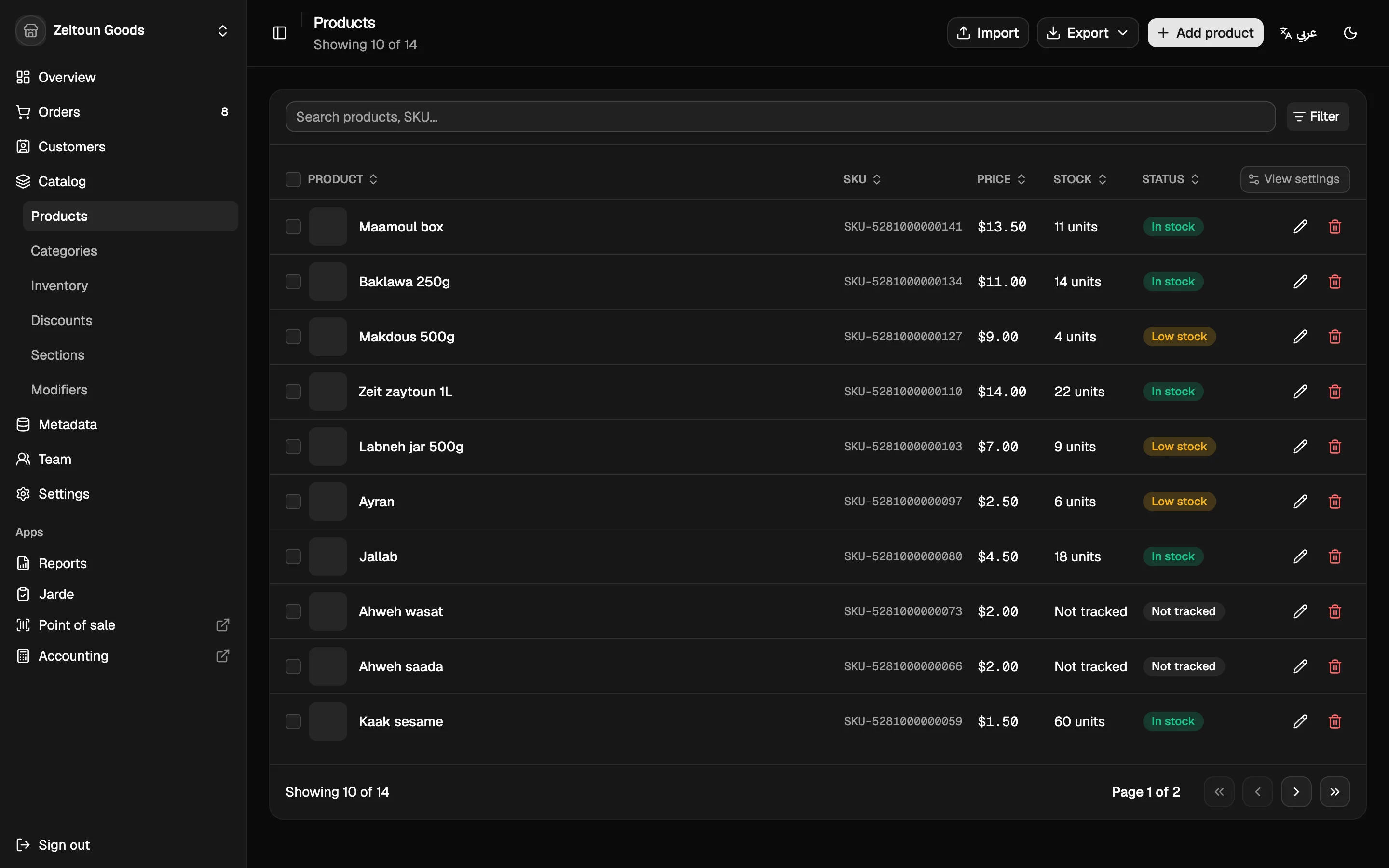Open View settings
The width and height of the screenshot is (1389, 868).
(x=1294, y=179)
